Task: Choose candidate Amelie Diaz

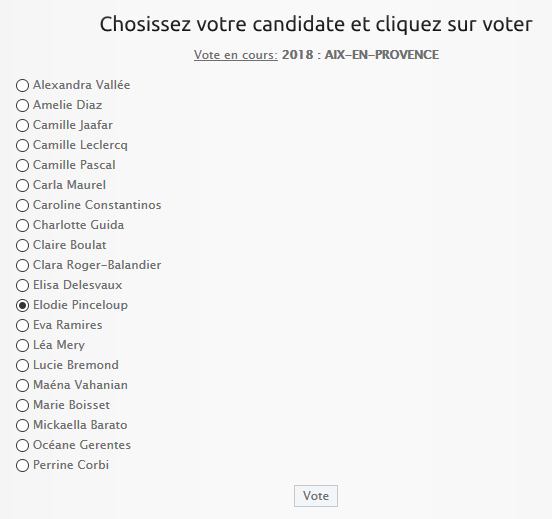Action: [x=22, y=106]
